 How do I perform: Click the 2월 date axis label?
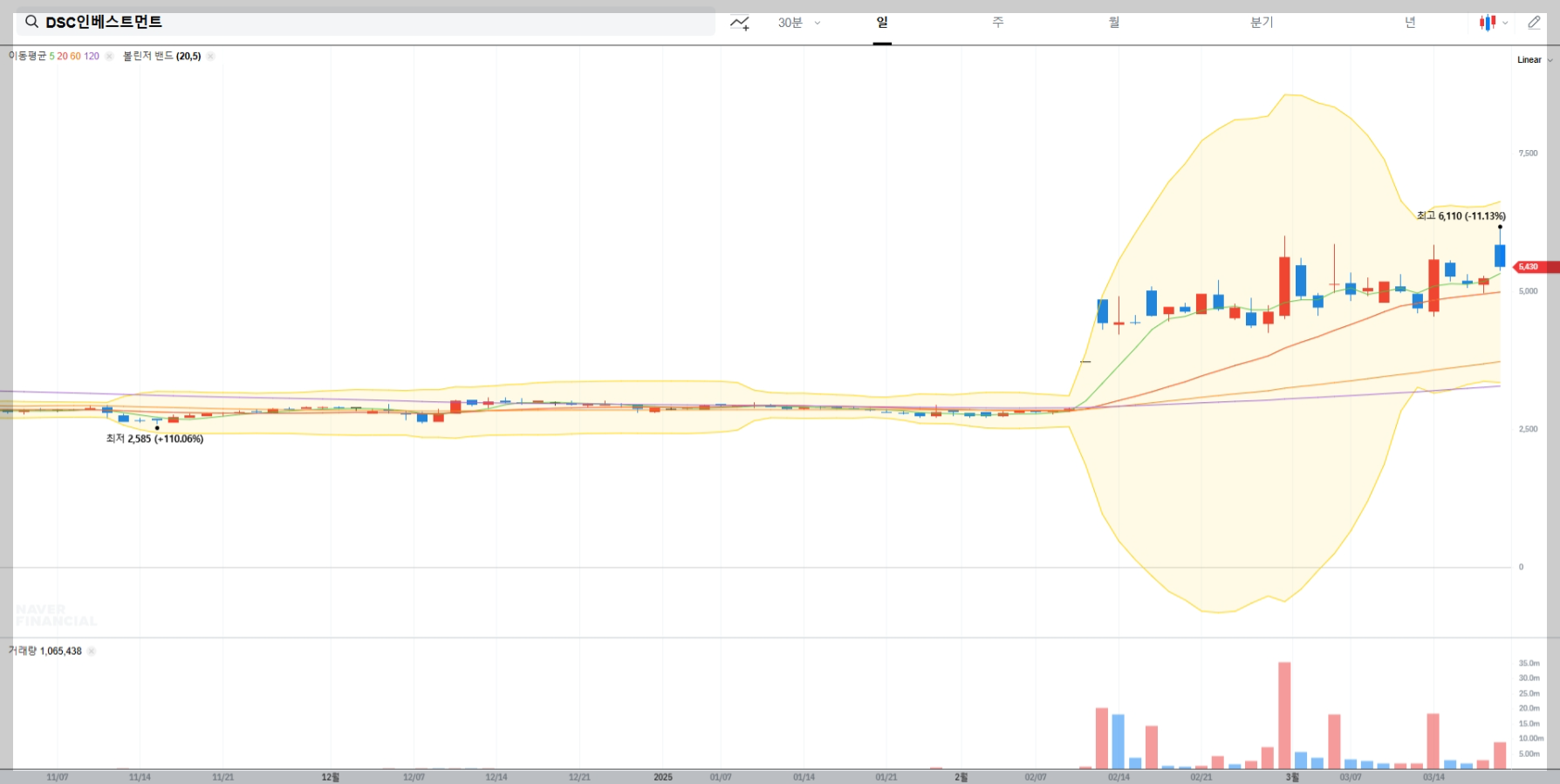[961, 777]
